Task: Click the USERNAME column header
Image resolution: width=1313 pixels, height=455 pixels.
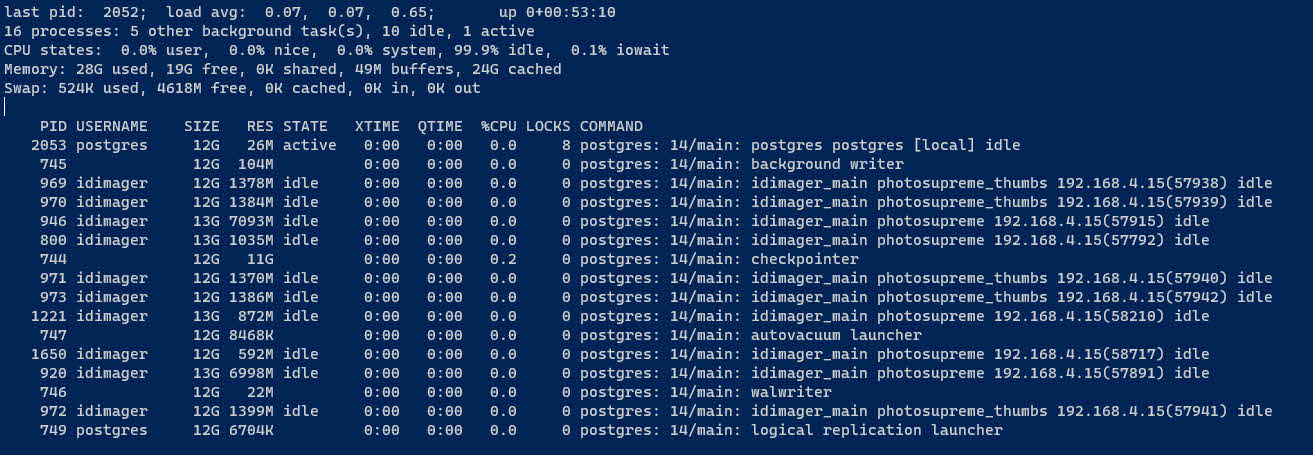Action: (x=112, y=126)
